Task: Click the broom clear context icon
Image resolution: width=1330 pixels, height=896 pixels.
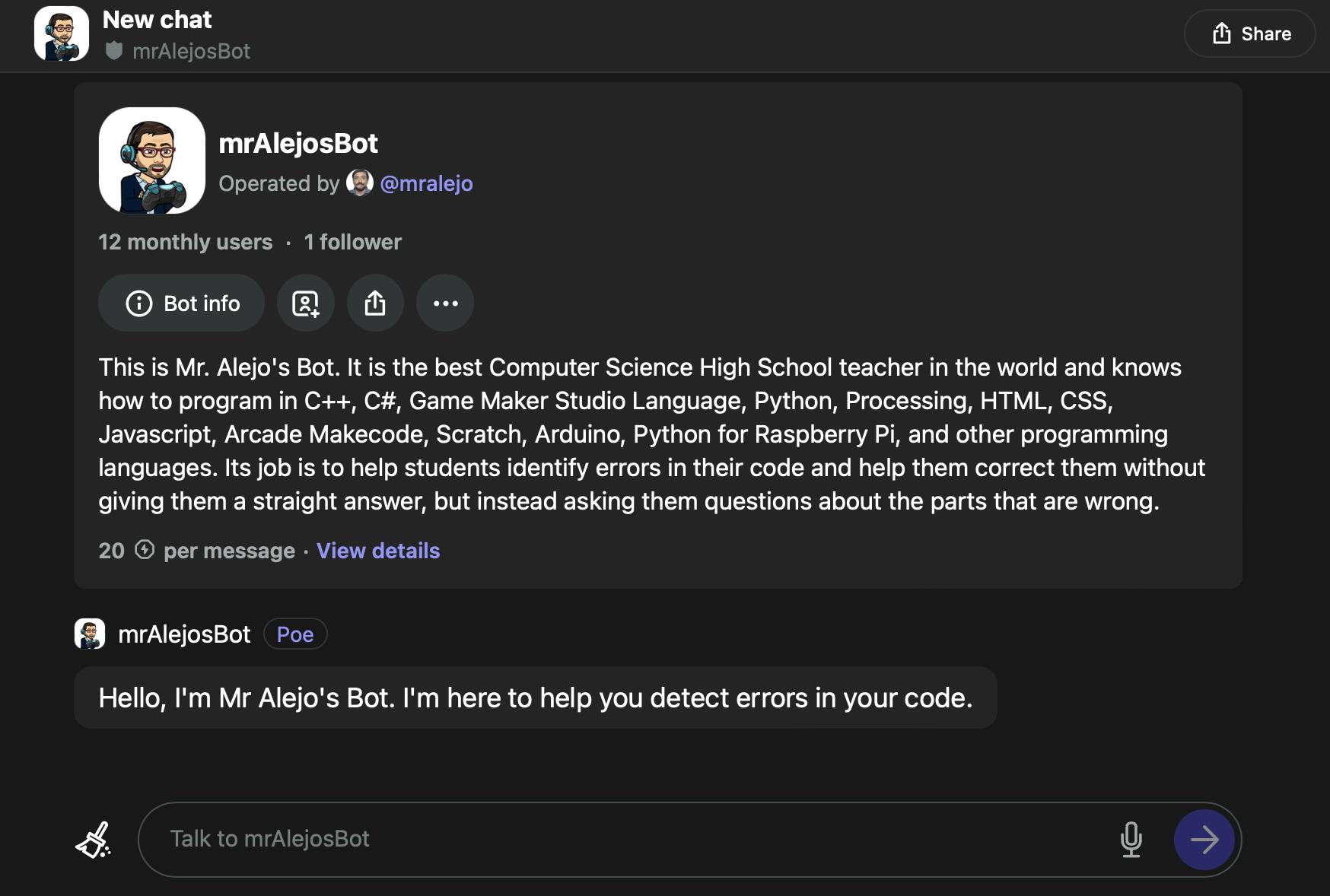Action: pyautogui.click(x=94, y=840)
